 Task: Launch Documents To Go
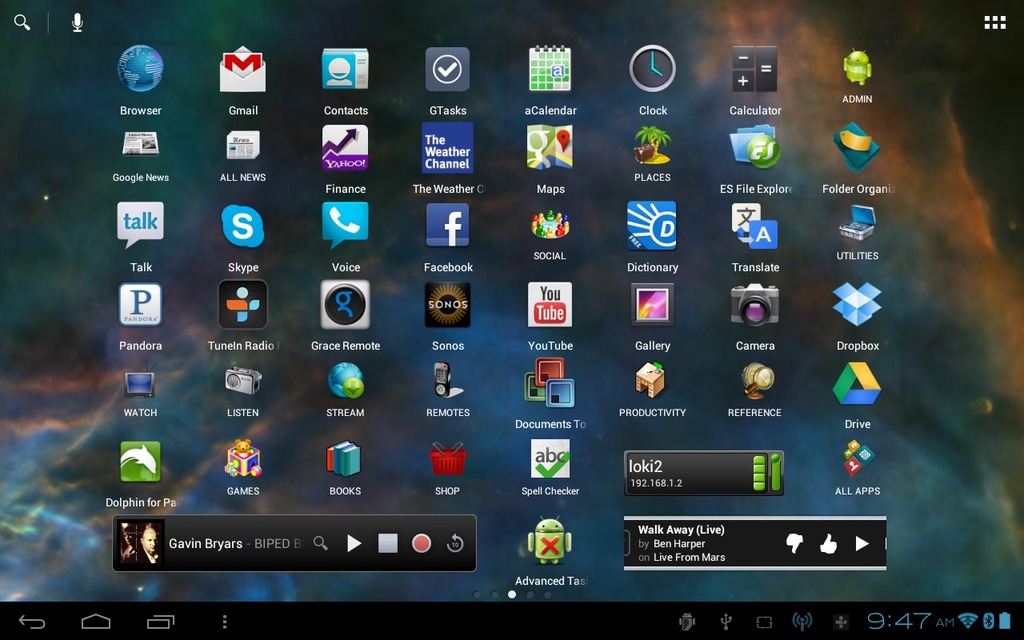[x=550, y=383]
